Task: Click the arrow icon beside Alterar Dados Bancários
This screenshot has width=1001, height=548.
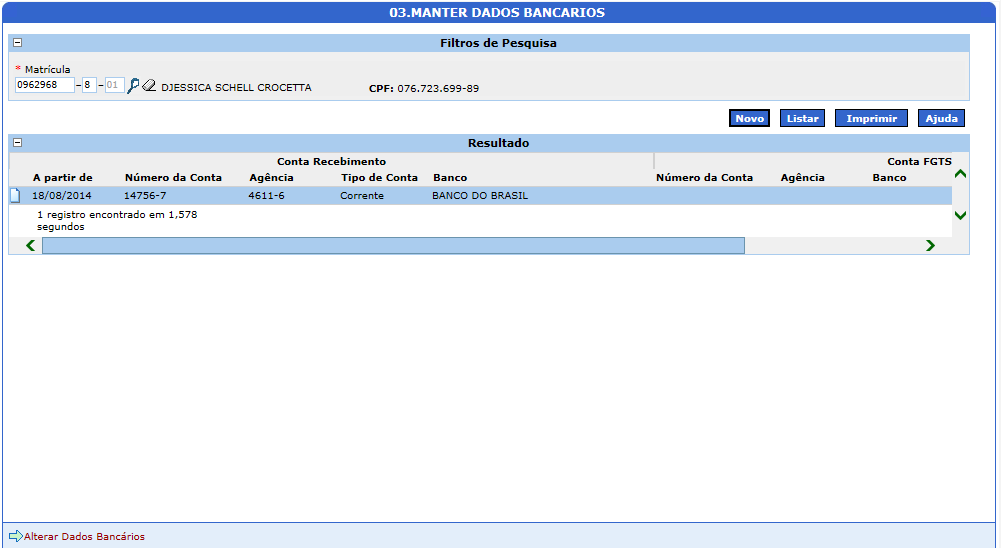Action: coord(15,536)
